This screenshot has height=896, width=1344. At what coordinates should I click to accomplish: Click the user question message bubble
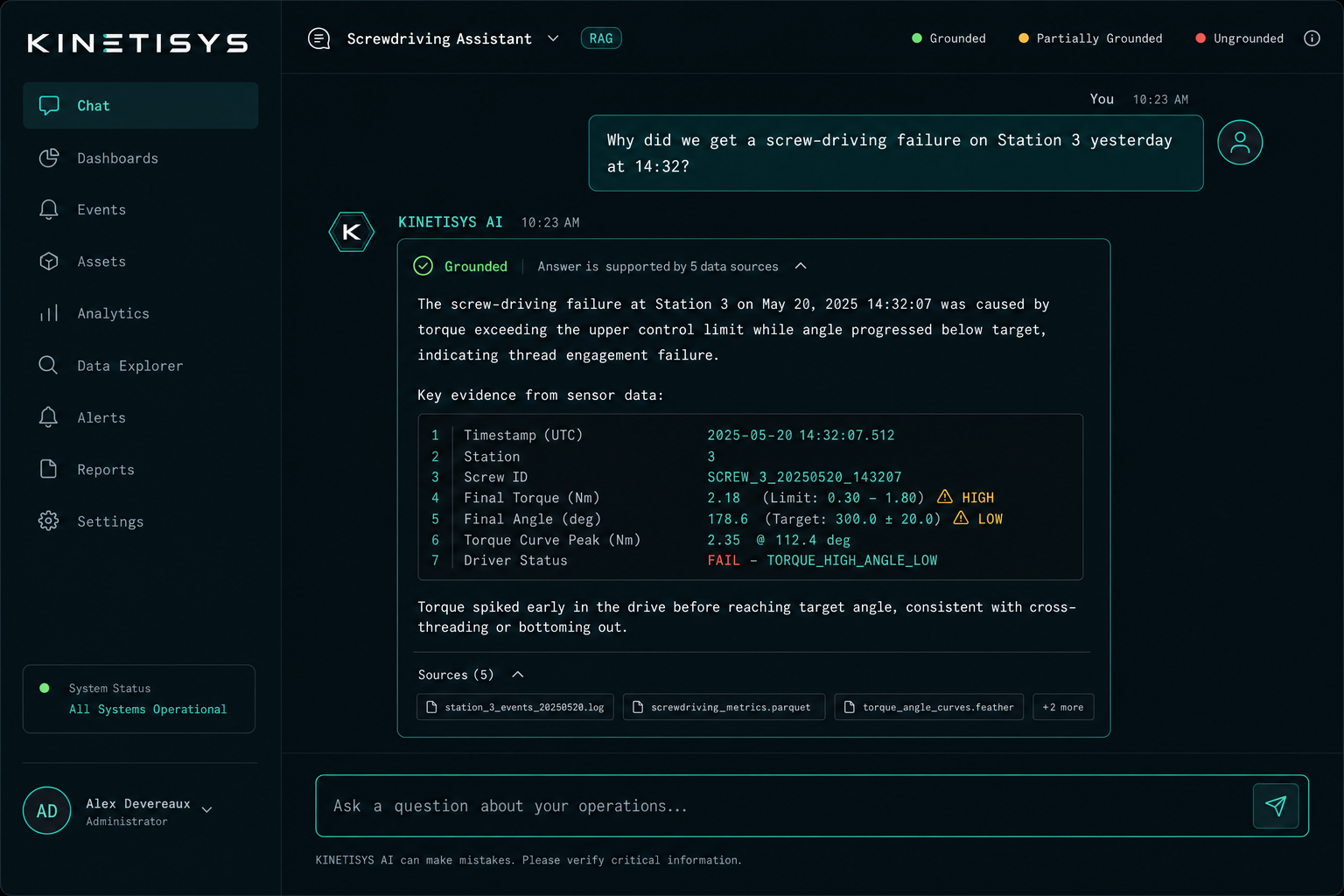pyautogui.click(x=896, y=153)
